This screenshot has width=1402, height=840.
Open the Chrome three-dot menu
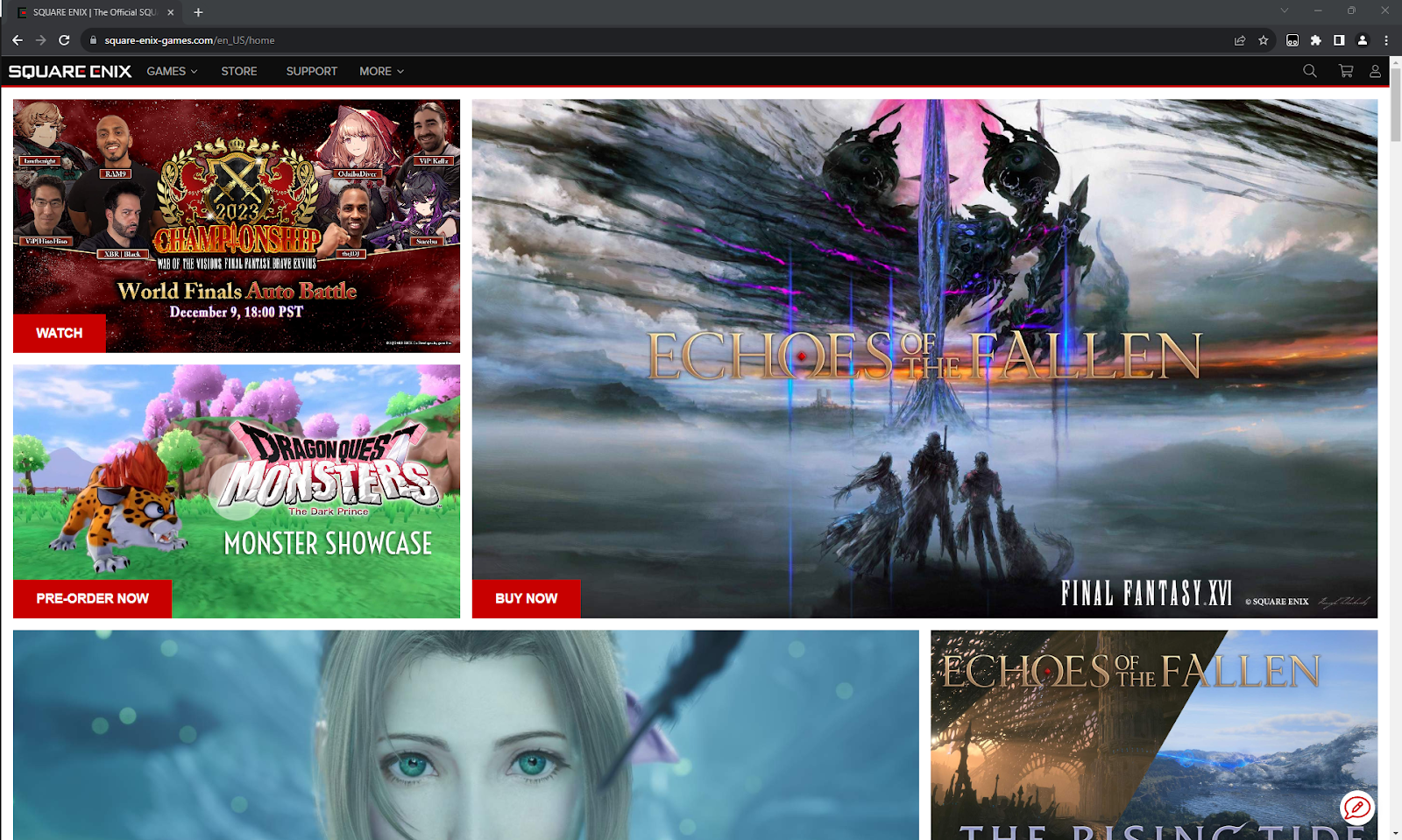coord(1386,40)
